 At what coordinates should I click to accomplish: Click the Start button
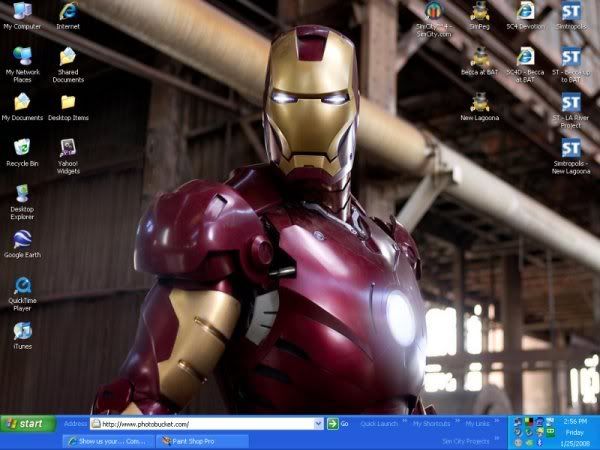[x=28, y=424]
